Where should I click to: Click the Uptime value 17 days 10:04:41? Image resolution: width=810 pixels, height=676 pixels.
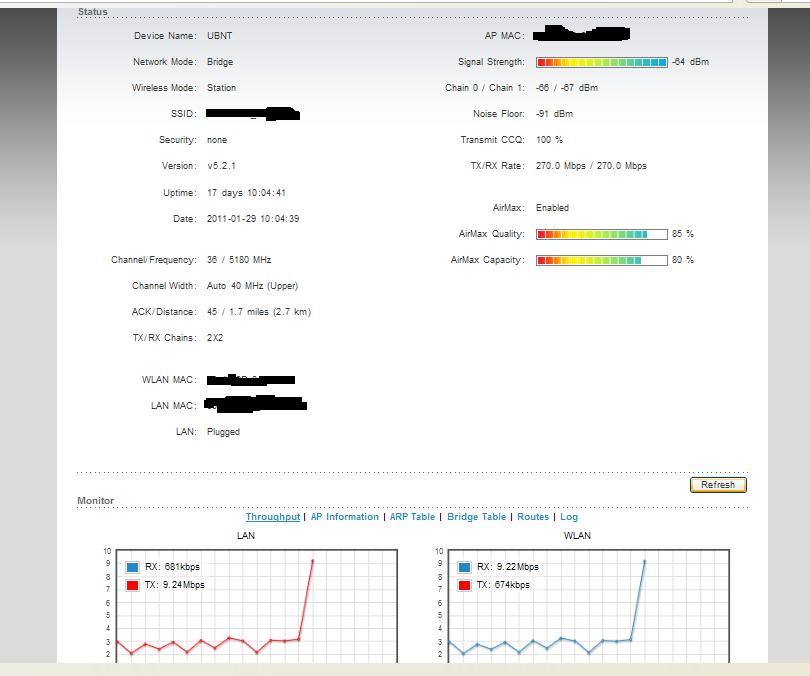tap(246, 193)
